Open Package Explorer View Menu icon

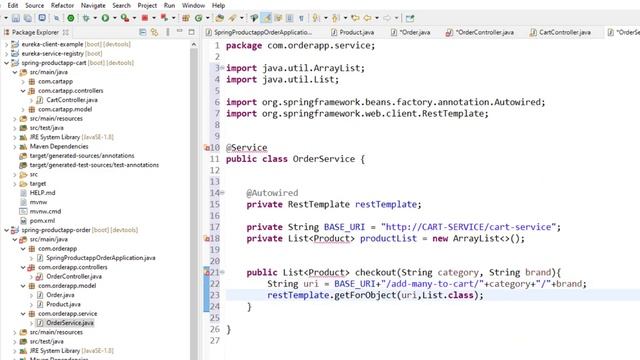[x=168, y=32]
